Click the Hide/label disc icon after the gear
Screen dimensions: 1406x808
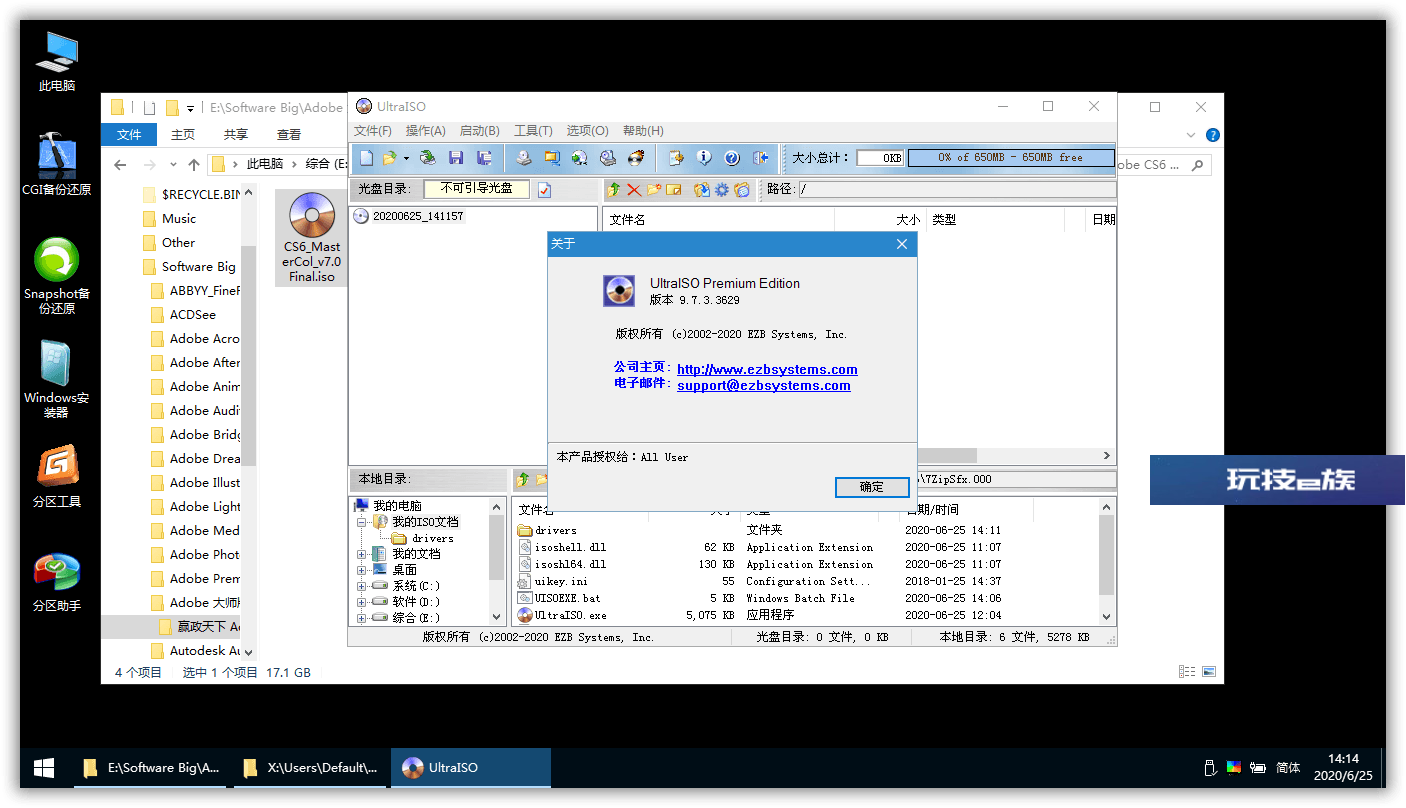click(x=742, y=189)
